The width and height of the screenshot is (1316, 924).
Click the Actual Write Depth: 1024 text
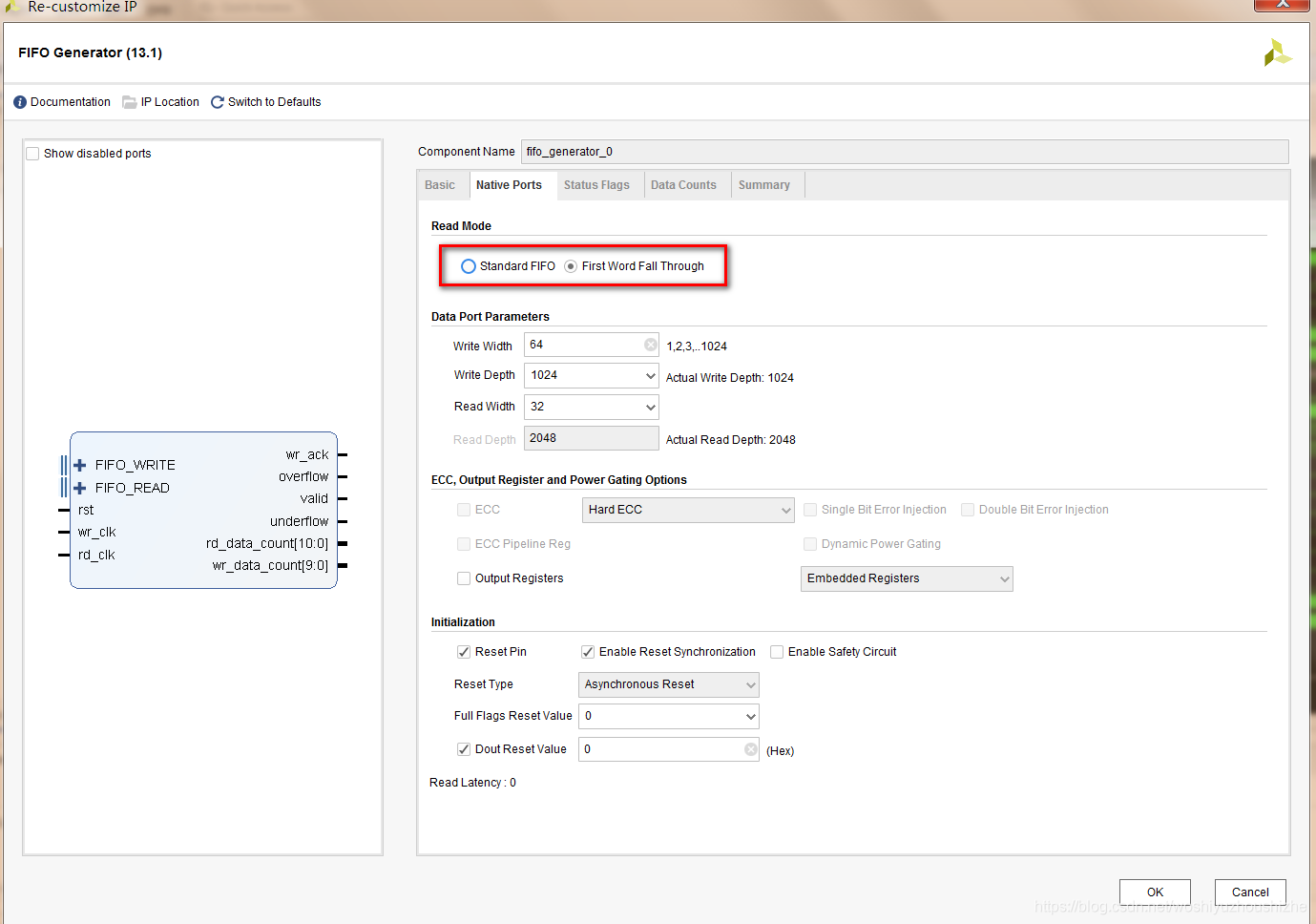(x=730, y=378)
